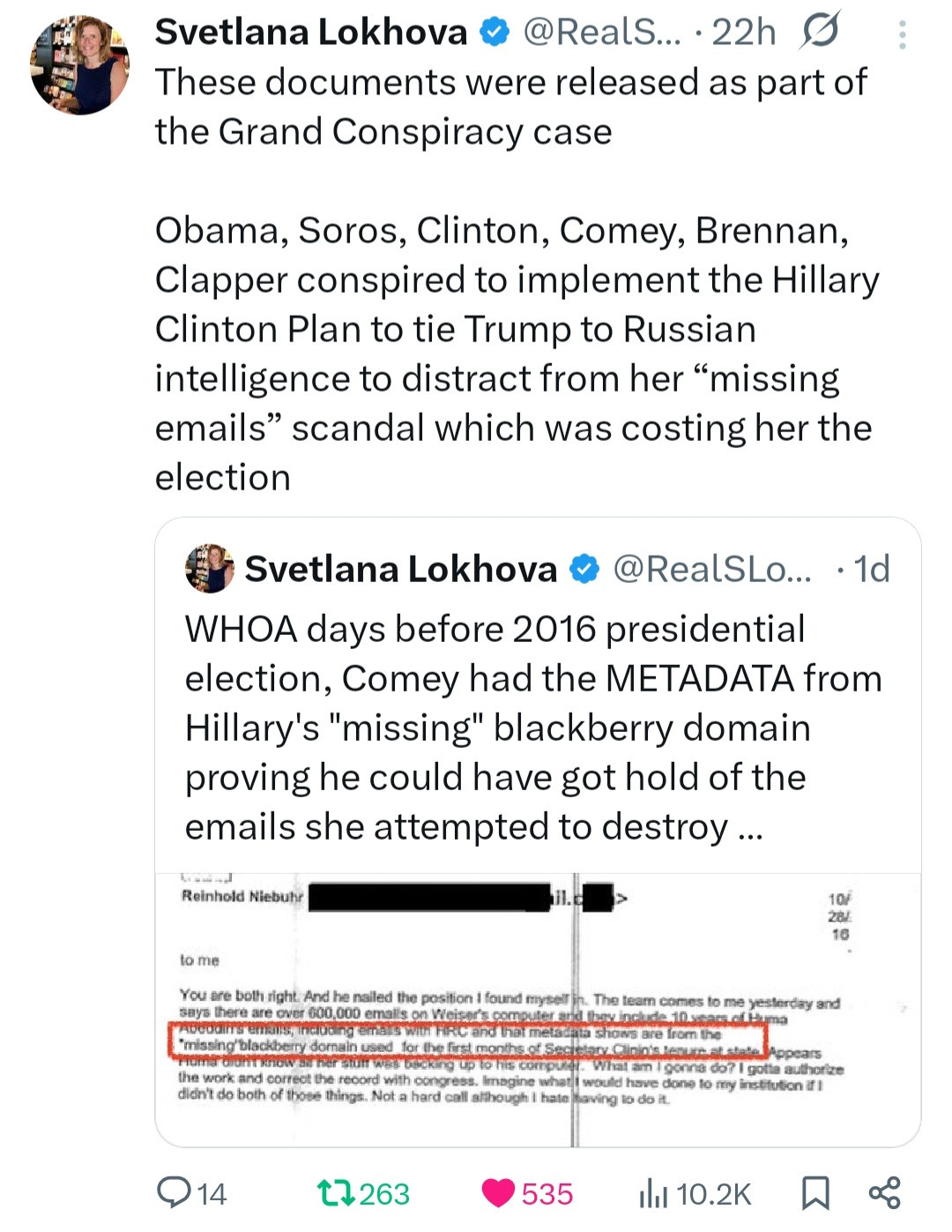The height and width of the screenshot is (1232, 952).
Task: Click the blue verified badge in header
Action: (495, 33)
